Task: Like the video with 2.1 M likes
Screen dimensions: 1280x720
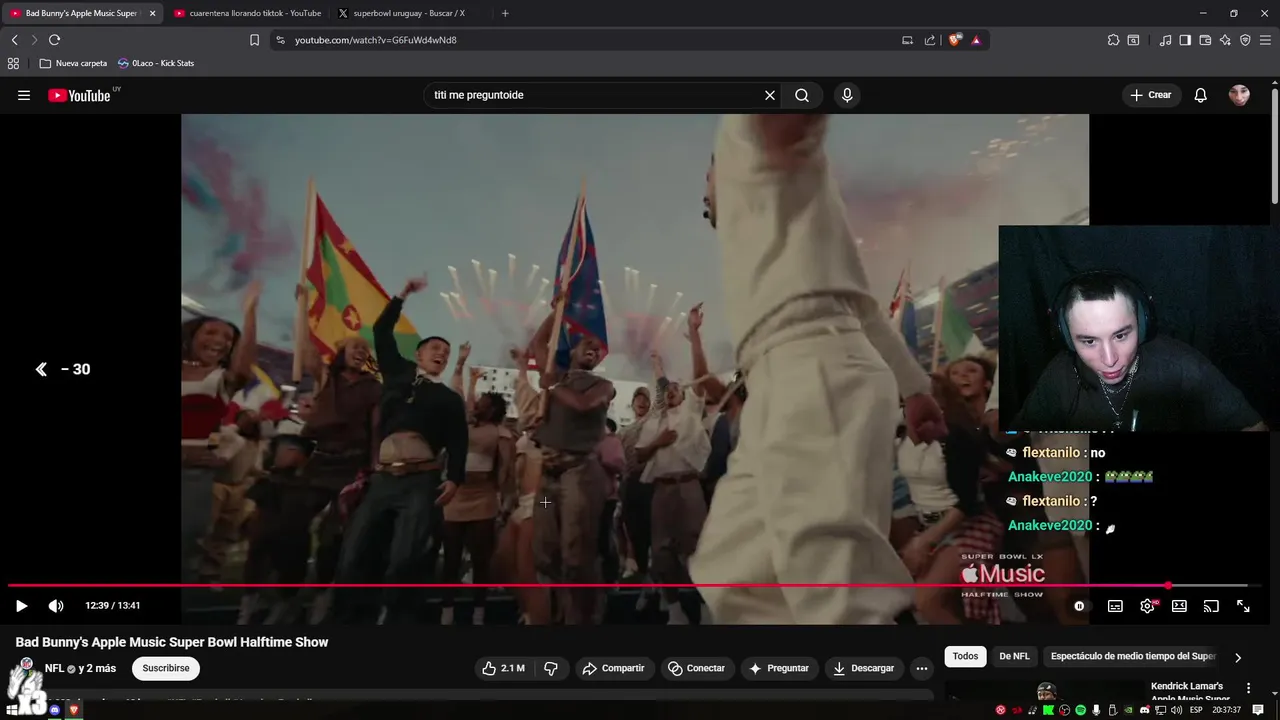Action: [x=504, y=668]
